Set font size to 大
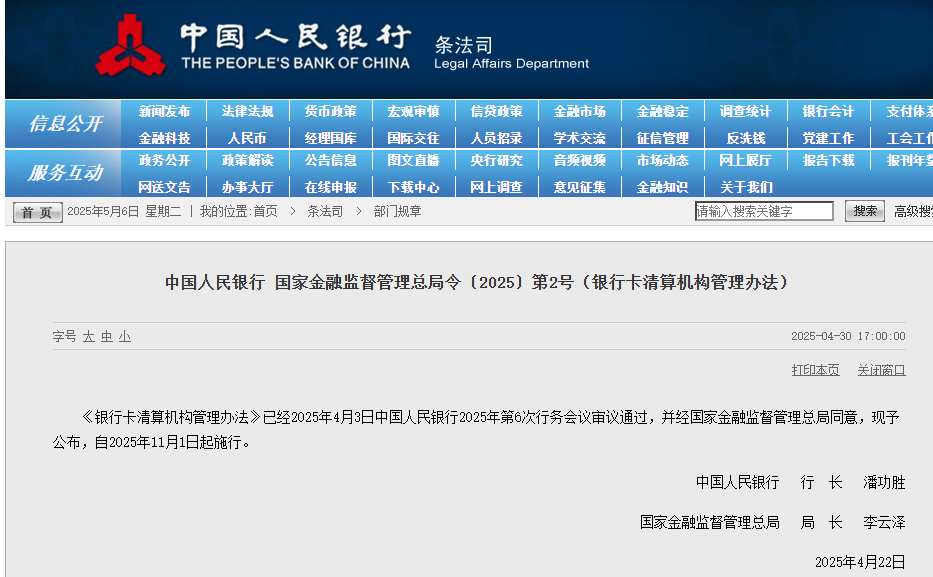Viewport: 933px width, 577px height. [x=89, y=337]
